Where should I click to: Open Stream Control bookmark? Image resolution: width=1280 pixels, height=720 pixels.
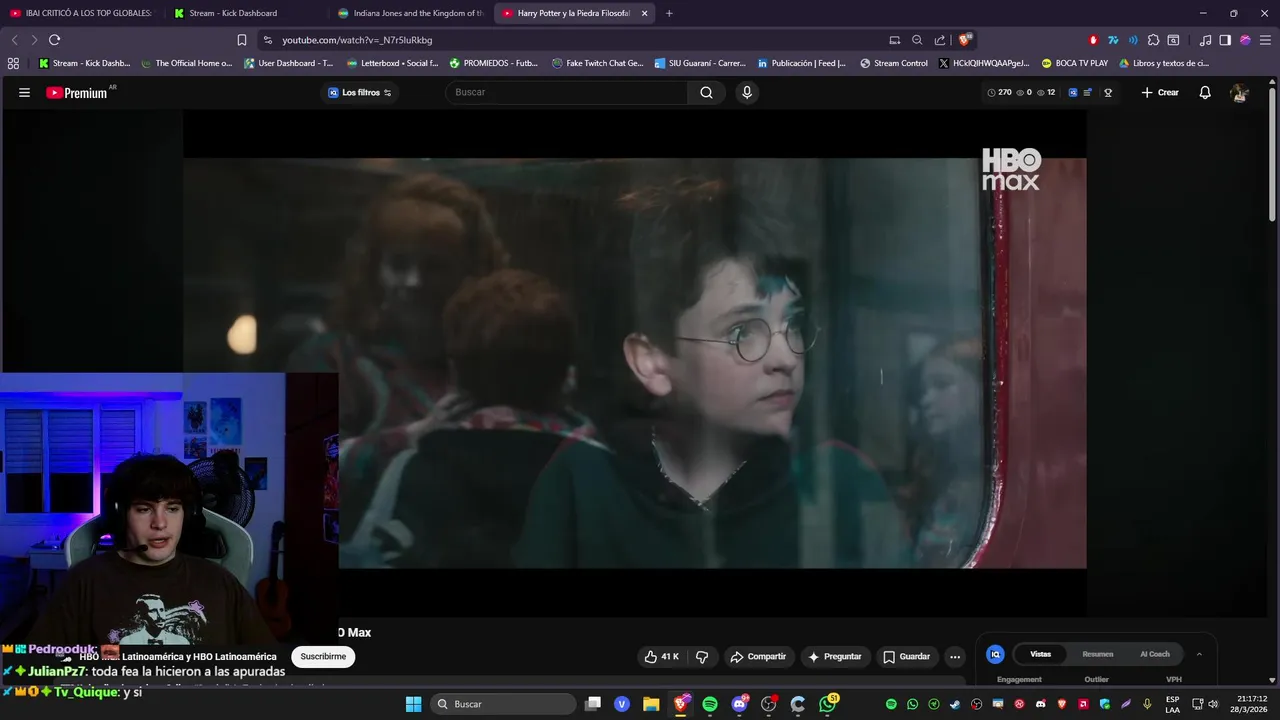coord(893,63)
